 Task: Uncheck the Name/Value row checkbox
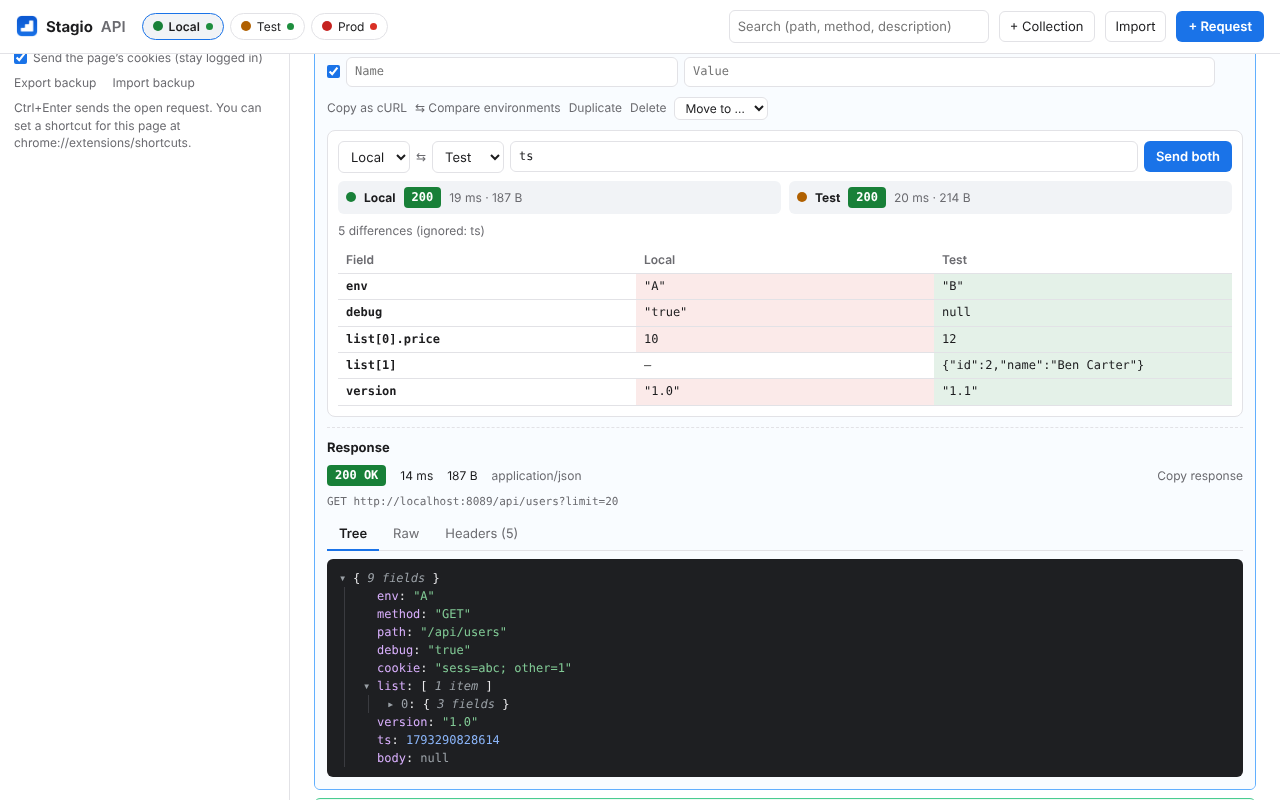click(x=334, y=71)
